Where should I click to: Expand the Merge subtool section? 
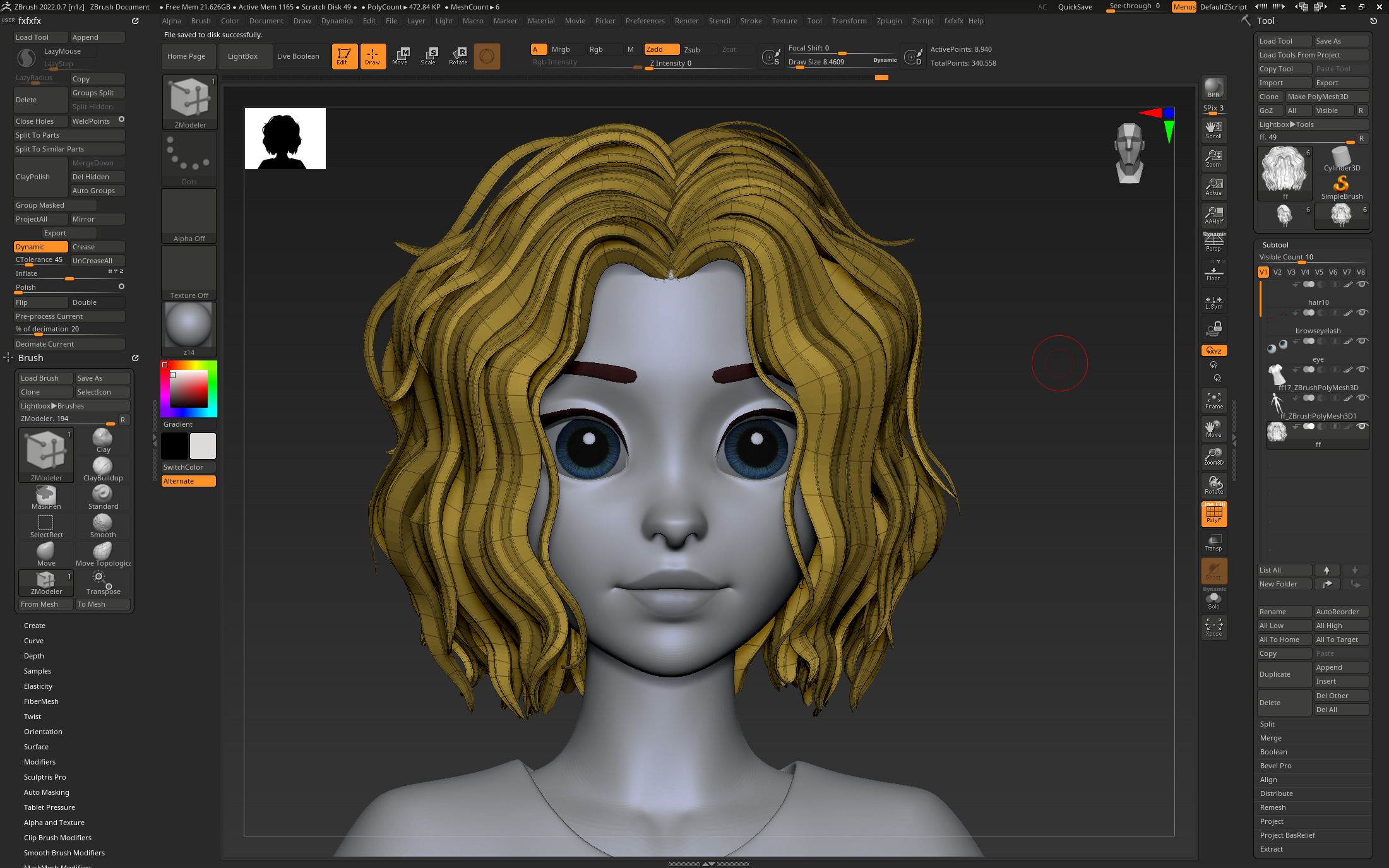1270,738
